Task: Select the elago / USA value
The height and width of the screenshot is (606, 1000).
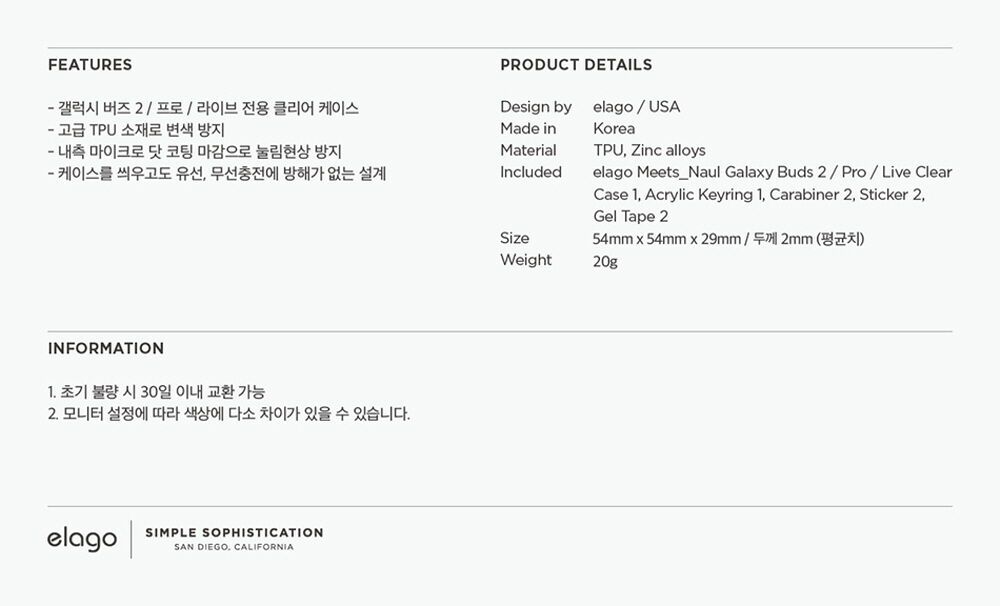Action: pos(636,107)
